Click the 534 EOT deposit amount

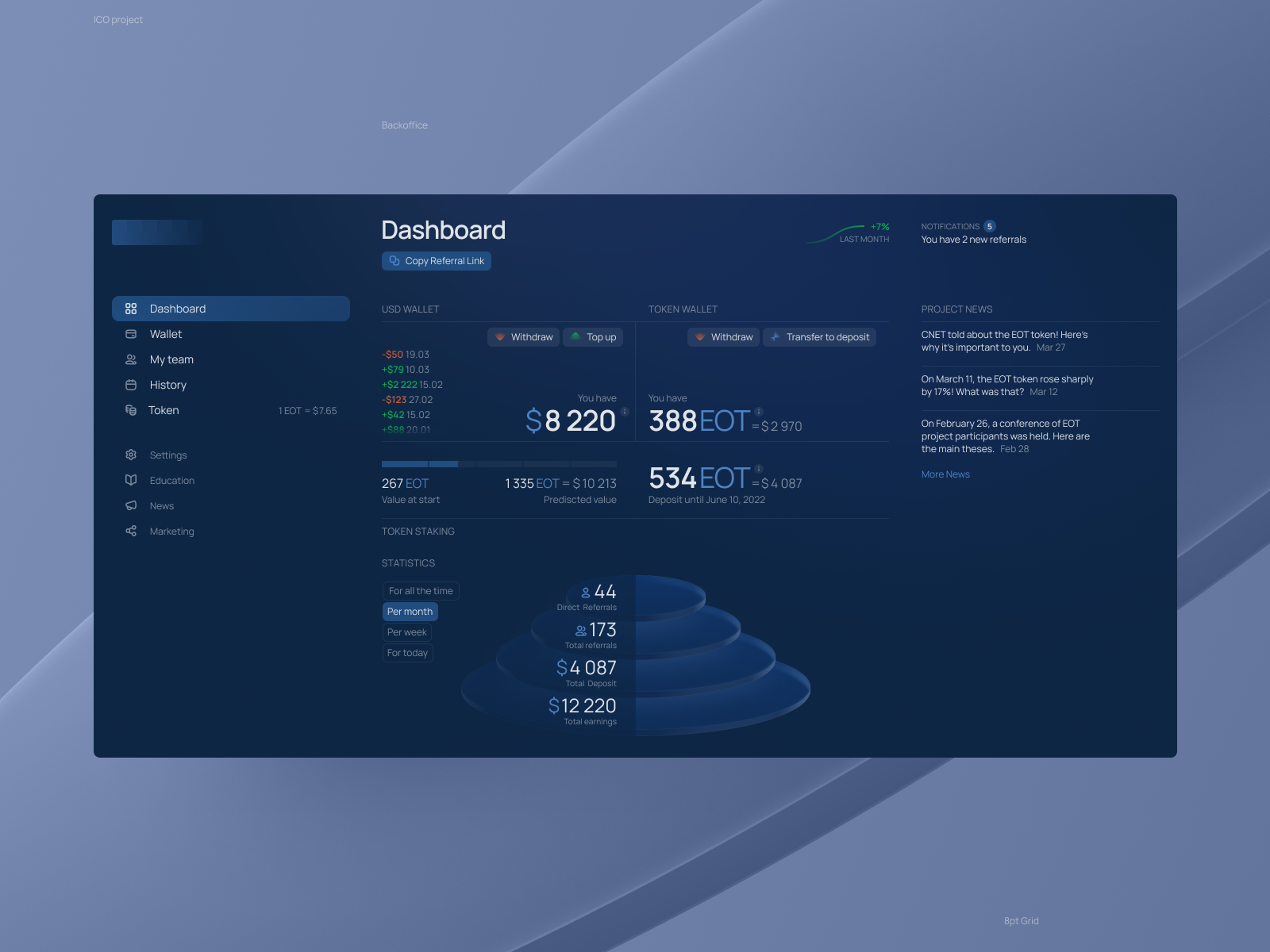tap(699, 478)
